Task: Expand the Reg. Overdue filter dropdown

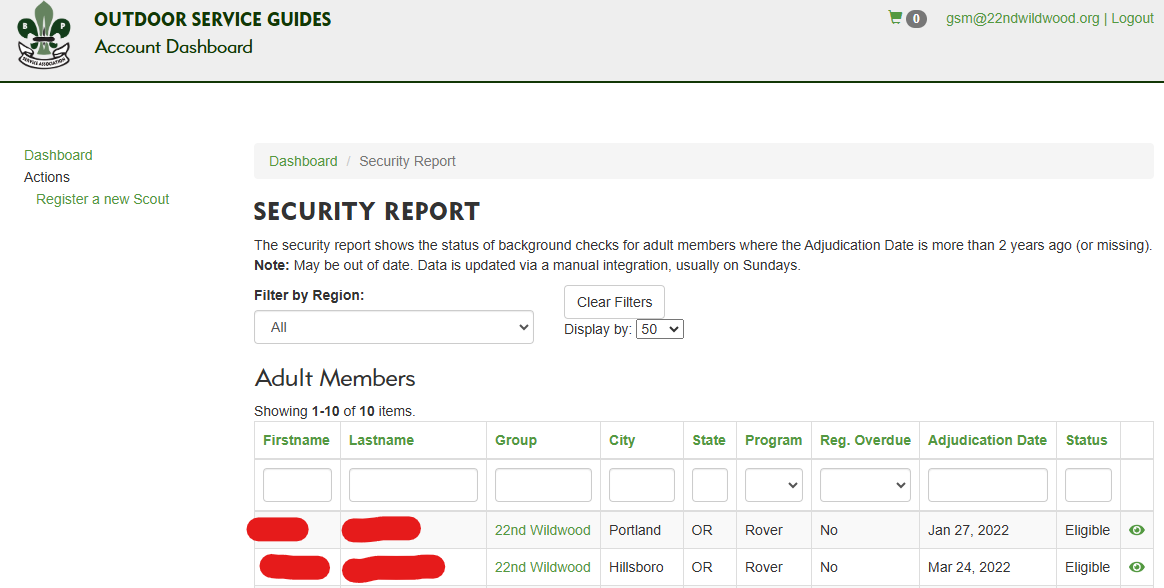Action: point(865,485)
